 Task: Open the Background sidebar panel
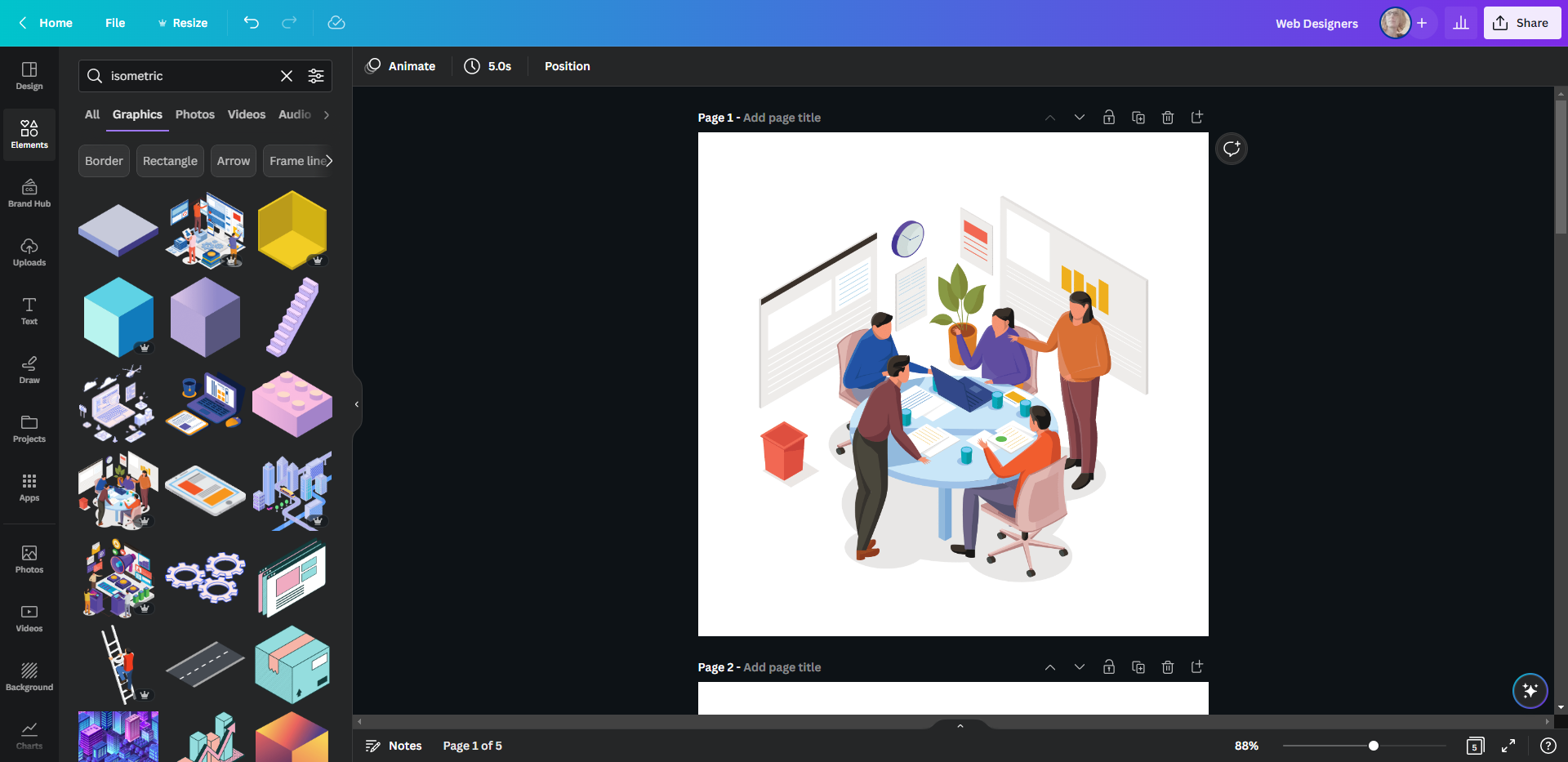pos(29,677)
